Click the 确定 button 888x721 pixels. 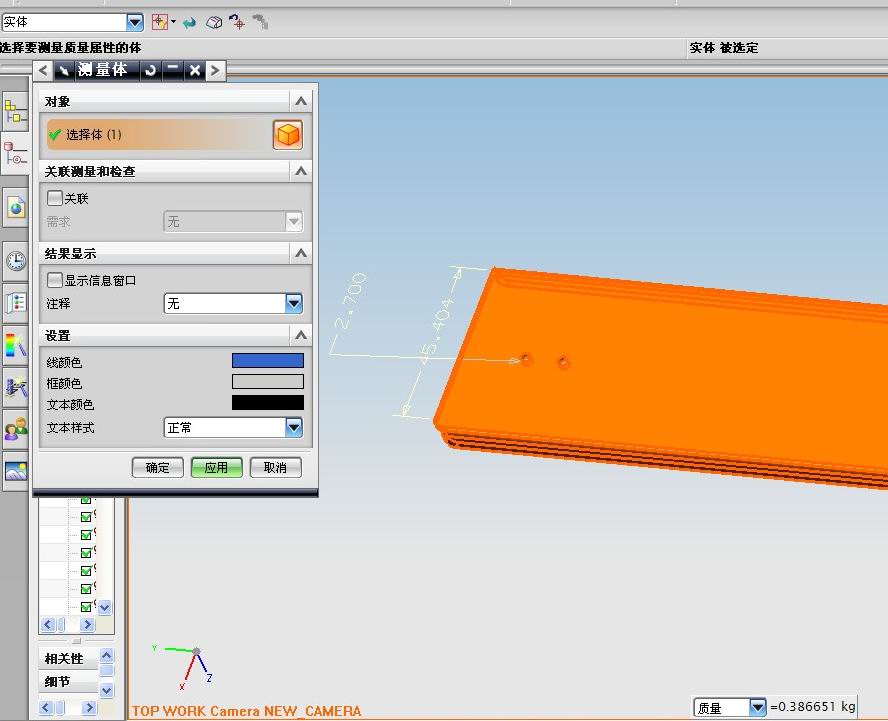(157, 468)
